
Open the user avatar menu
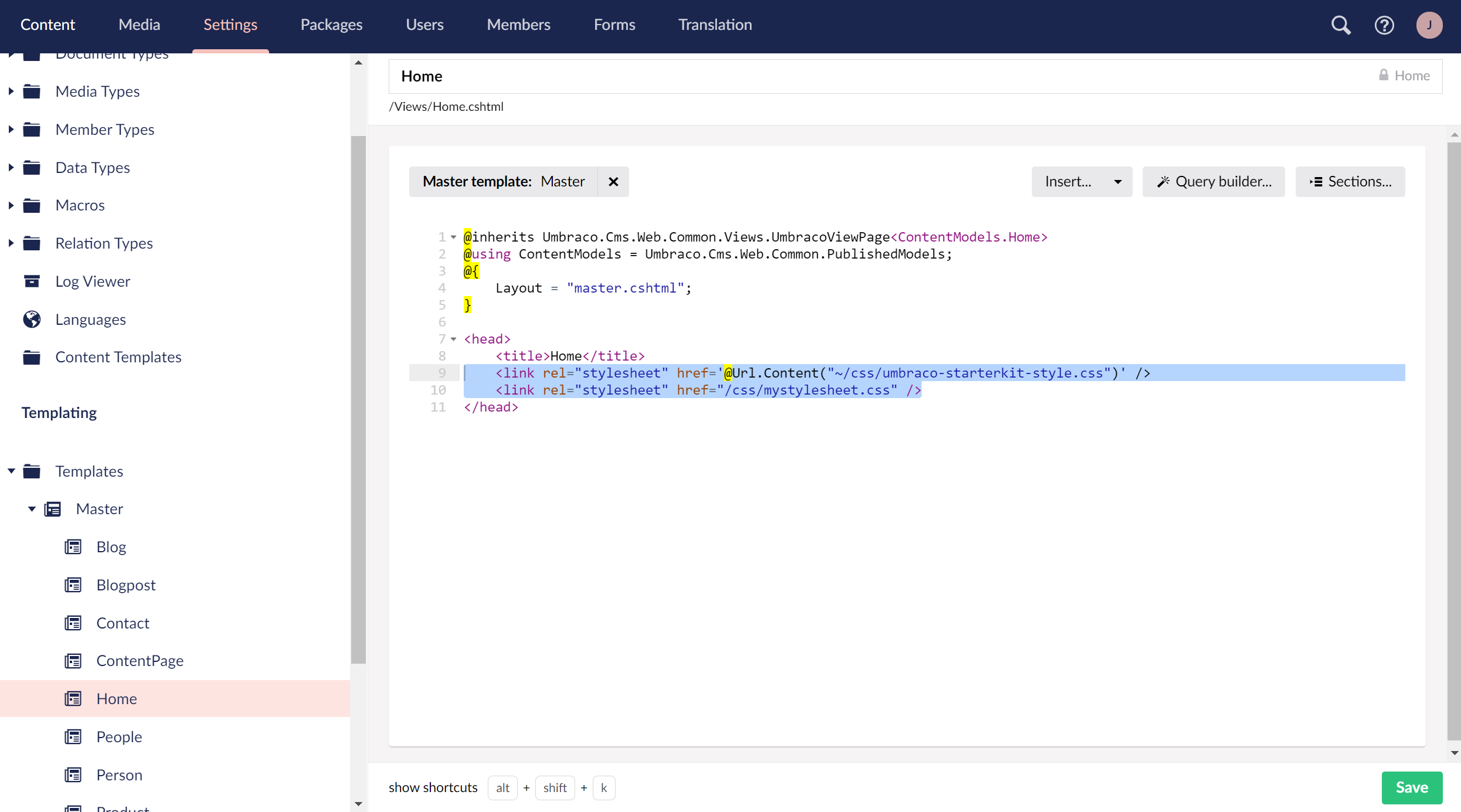tap(1429, 25)
